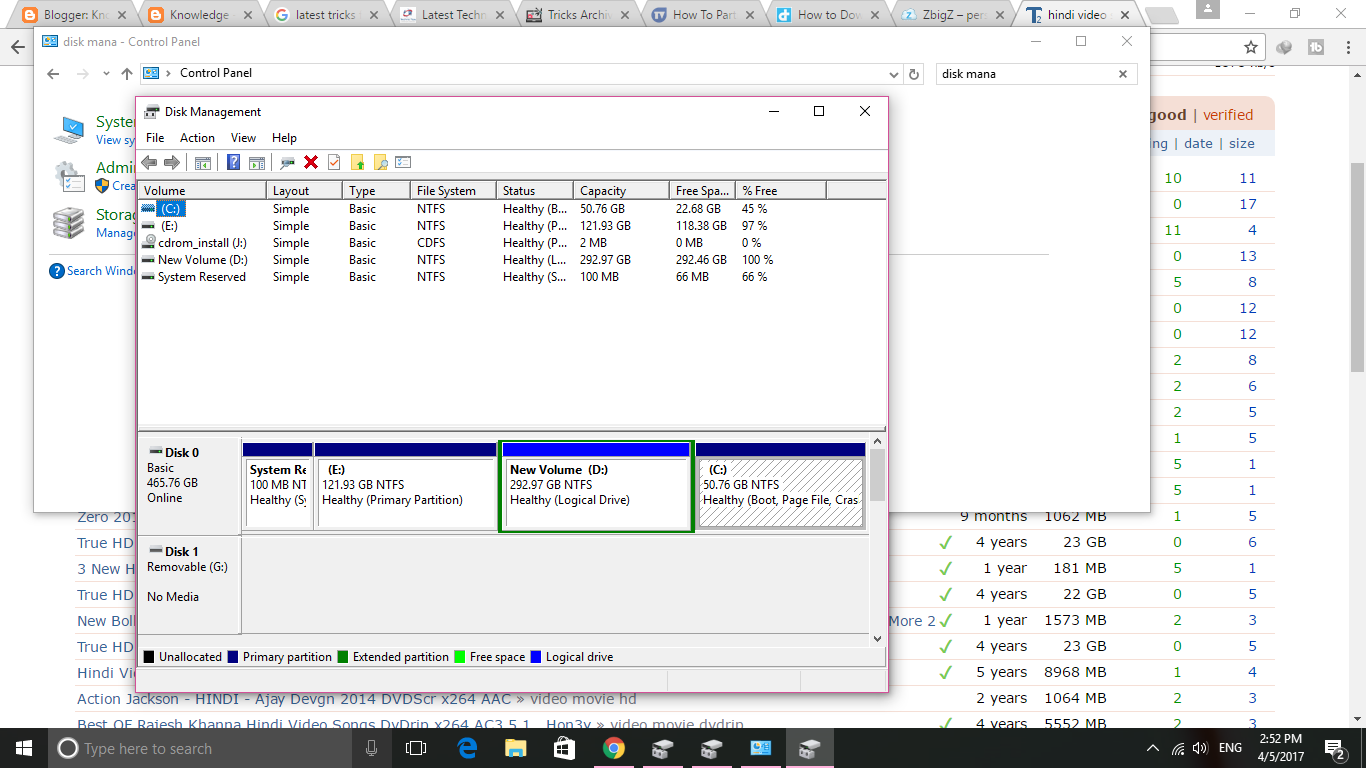Click the Back navigation arrow in Disk Management
1366x768 pixels.
[148, 162]
